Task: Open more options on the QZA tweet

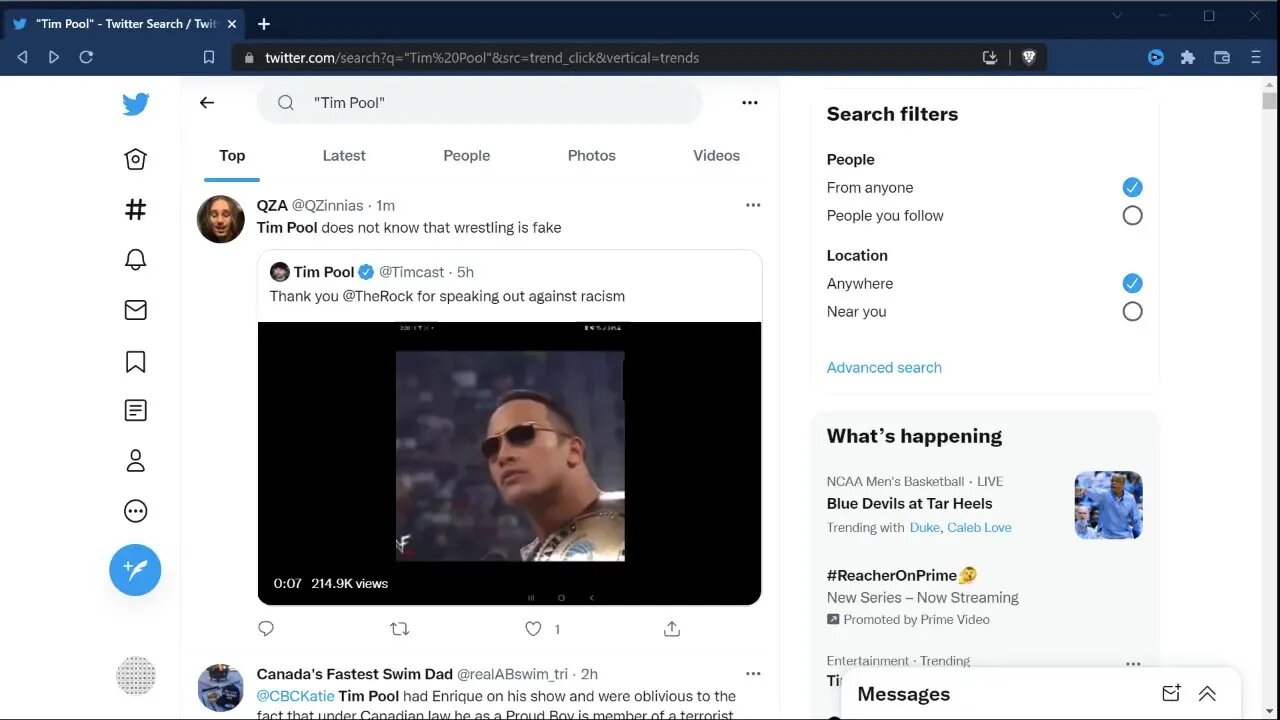Action: click(753, 205)
